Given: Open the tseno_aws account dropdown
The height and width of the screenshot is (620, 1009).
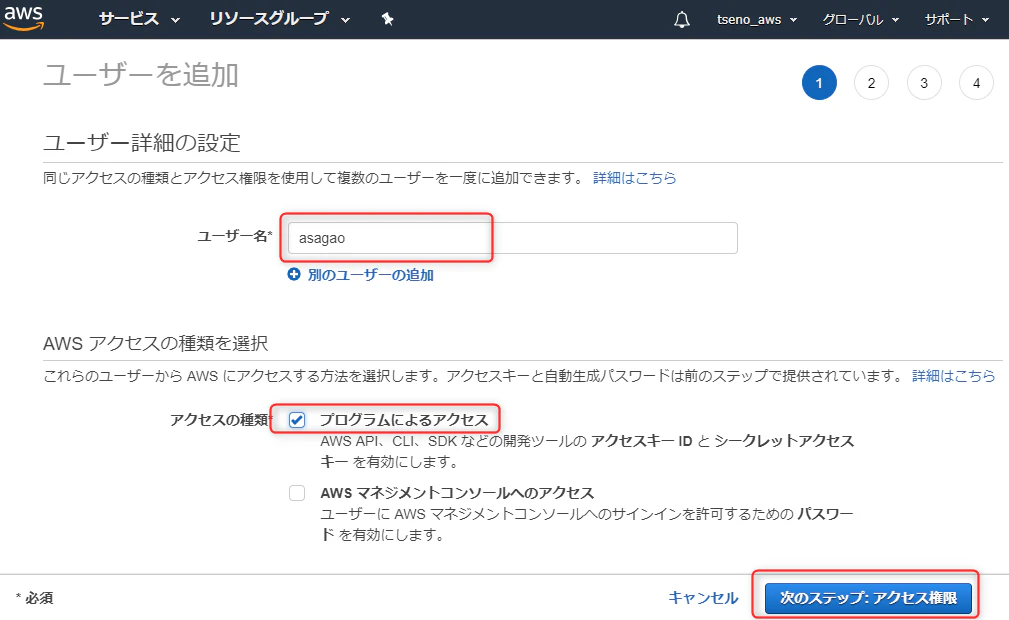Looking at the screenshot, I should click(x=757, y=20).
